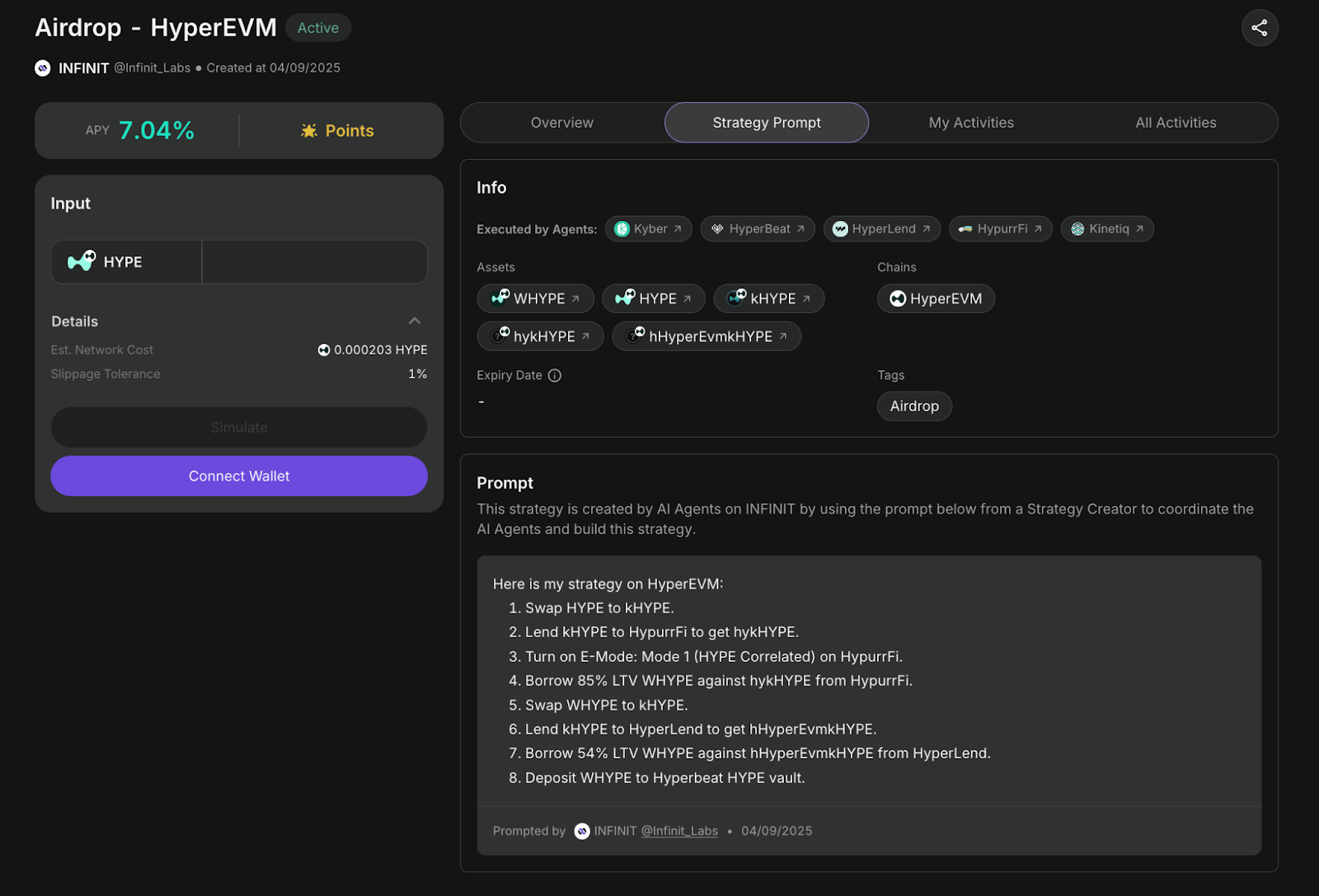Click step 1 'Swap HYPE to kHYPE.'
Screen dimensions: 1319x896
coord(599,608)
